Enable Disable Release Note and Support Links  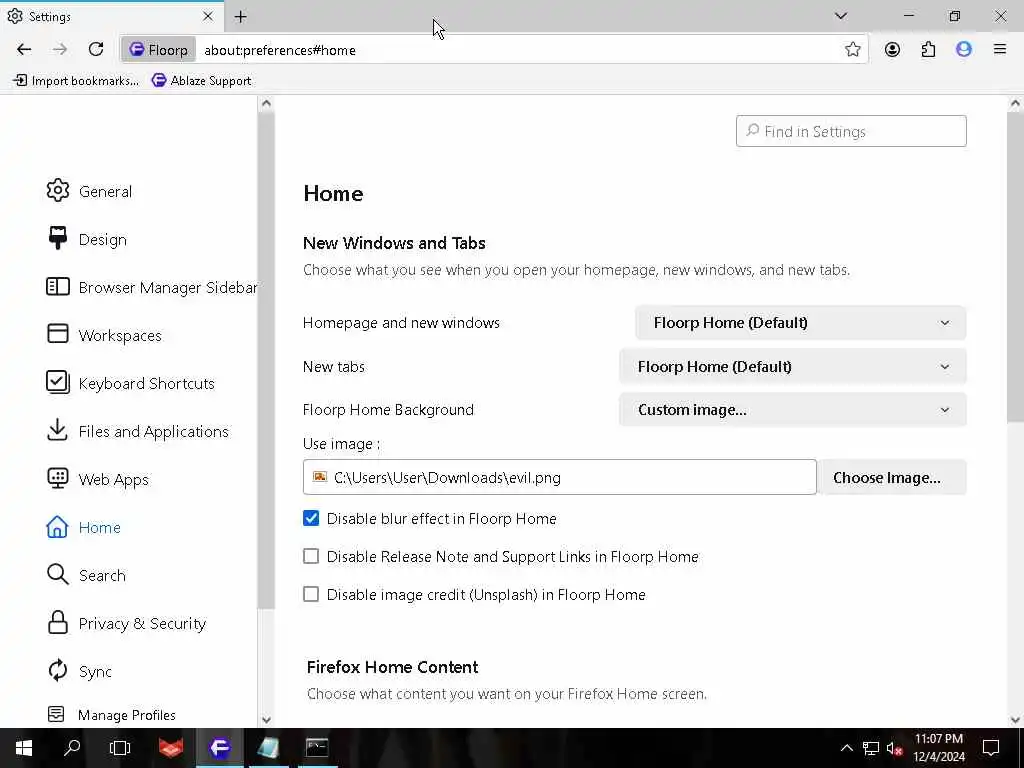point(311,556)
